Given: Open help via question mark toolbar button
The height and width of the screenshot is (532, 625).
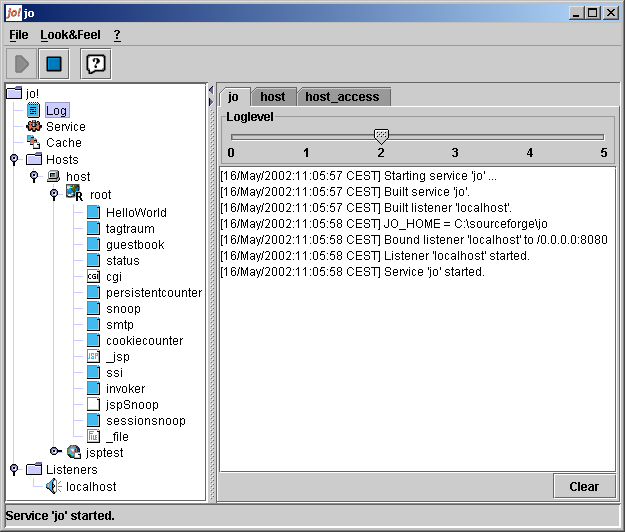Looking at the screenshot, I should pyautogui.click(x=96, y=64).
